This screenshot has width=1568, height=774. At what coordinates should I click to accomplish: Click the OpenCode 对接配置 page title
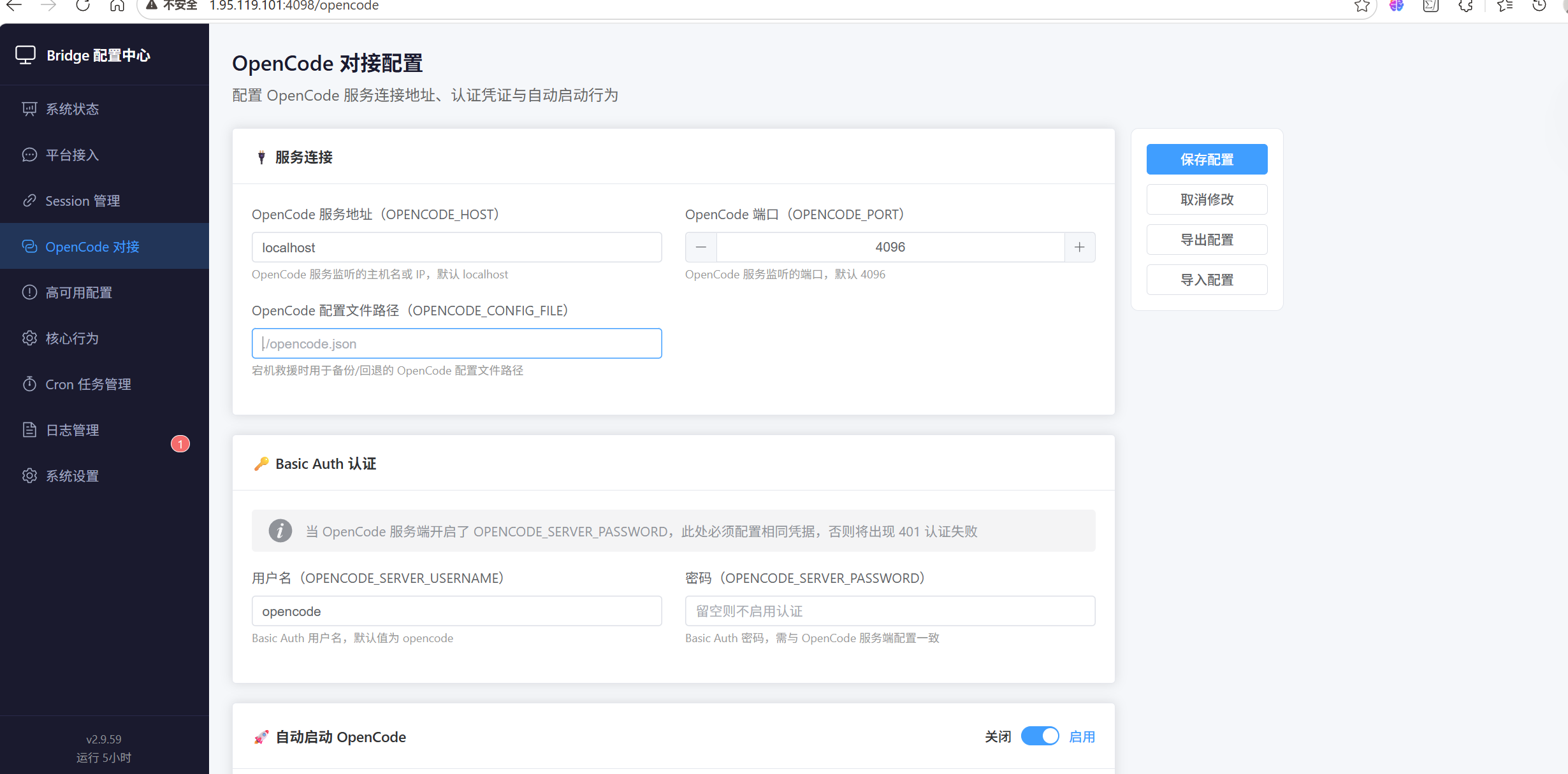point(327,64)
